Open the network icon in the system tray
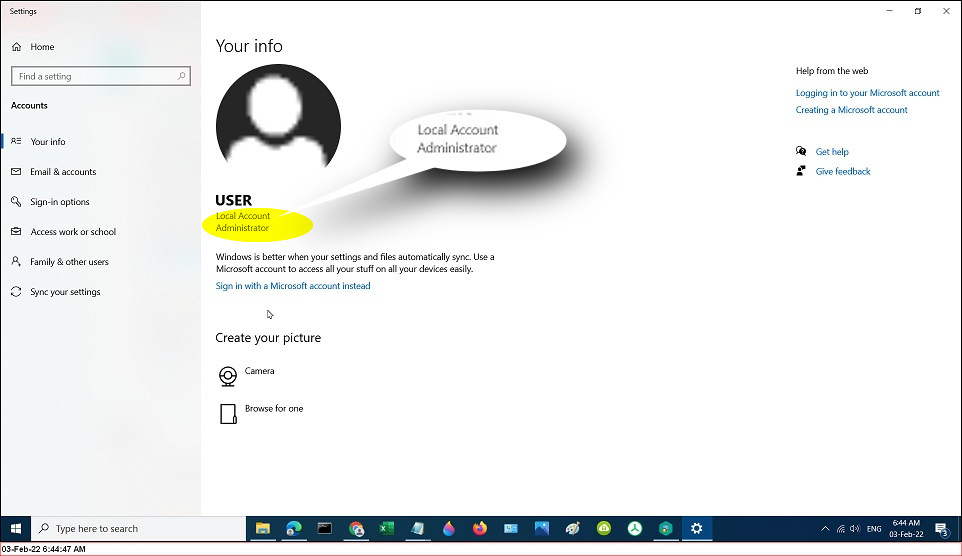962x556 pixels. [x=841, y=528]
